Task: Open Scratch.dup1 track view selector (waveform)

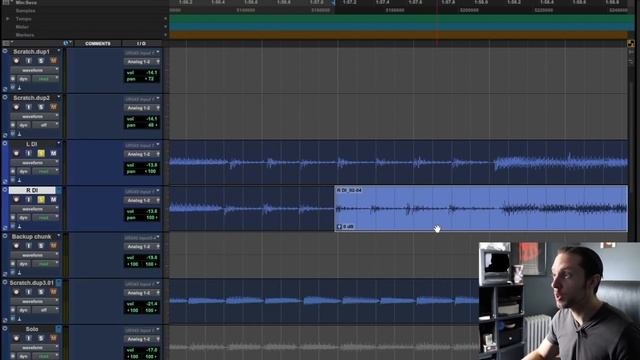Action: [34, 70]
